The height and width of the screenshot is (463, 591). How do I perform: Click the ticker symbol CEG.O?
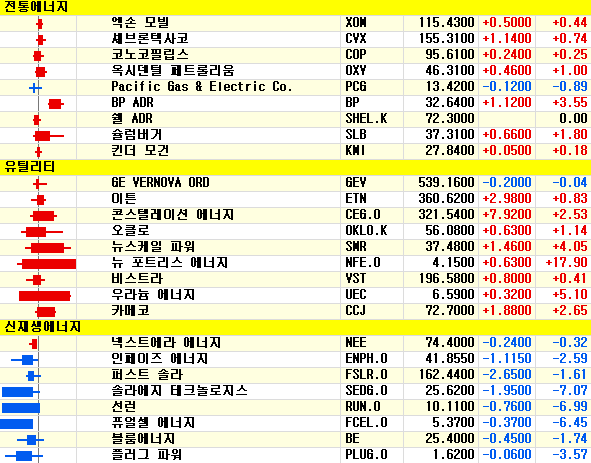[363, 215]
